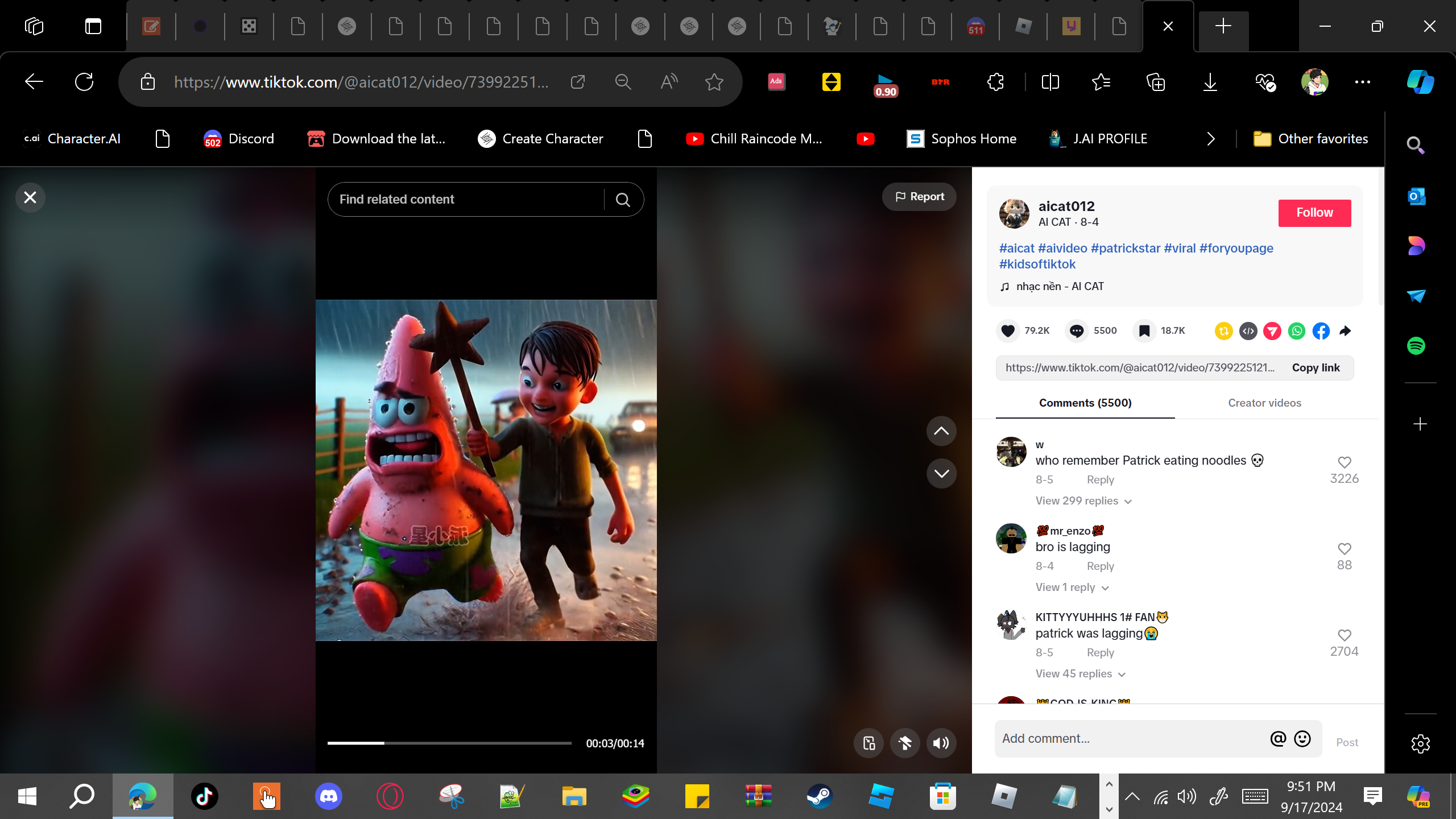Toggle auto-scroll for the video player
This screenshot has height=819, width=1456.
(905, 743)
